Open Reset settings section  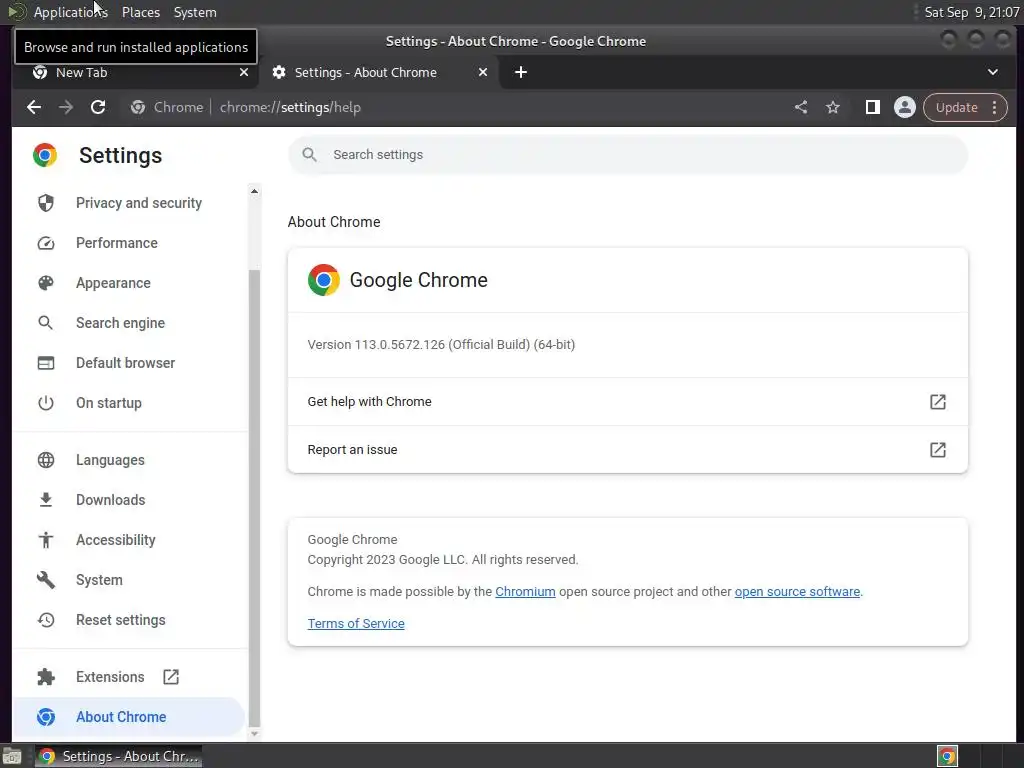tap(129, 620)
